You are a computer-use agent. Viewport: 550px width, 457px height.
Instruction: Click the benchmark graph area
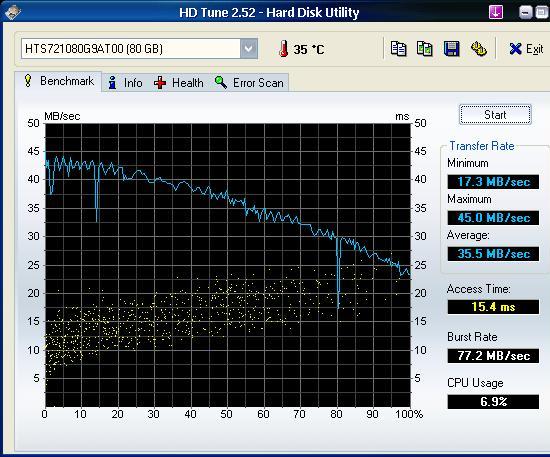(228, 265)
